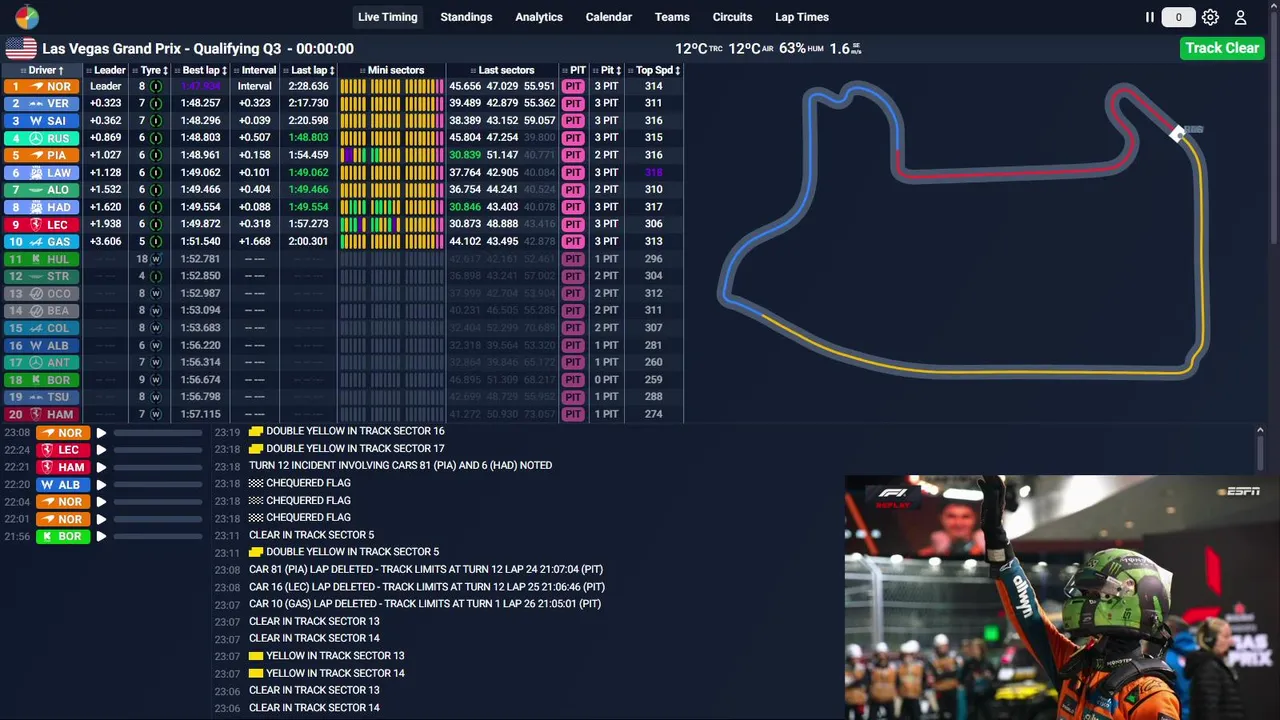Viewport: 1280px width, 720px height.
Task: Click the pink PIT badge in GAS's row
Action: pos(572,241)
